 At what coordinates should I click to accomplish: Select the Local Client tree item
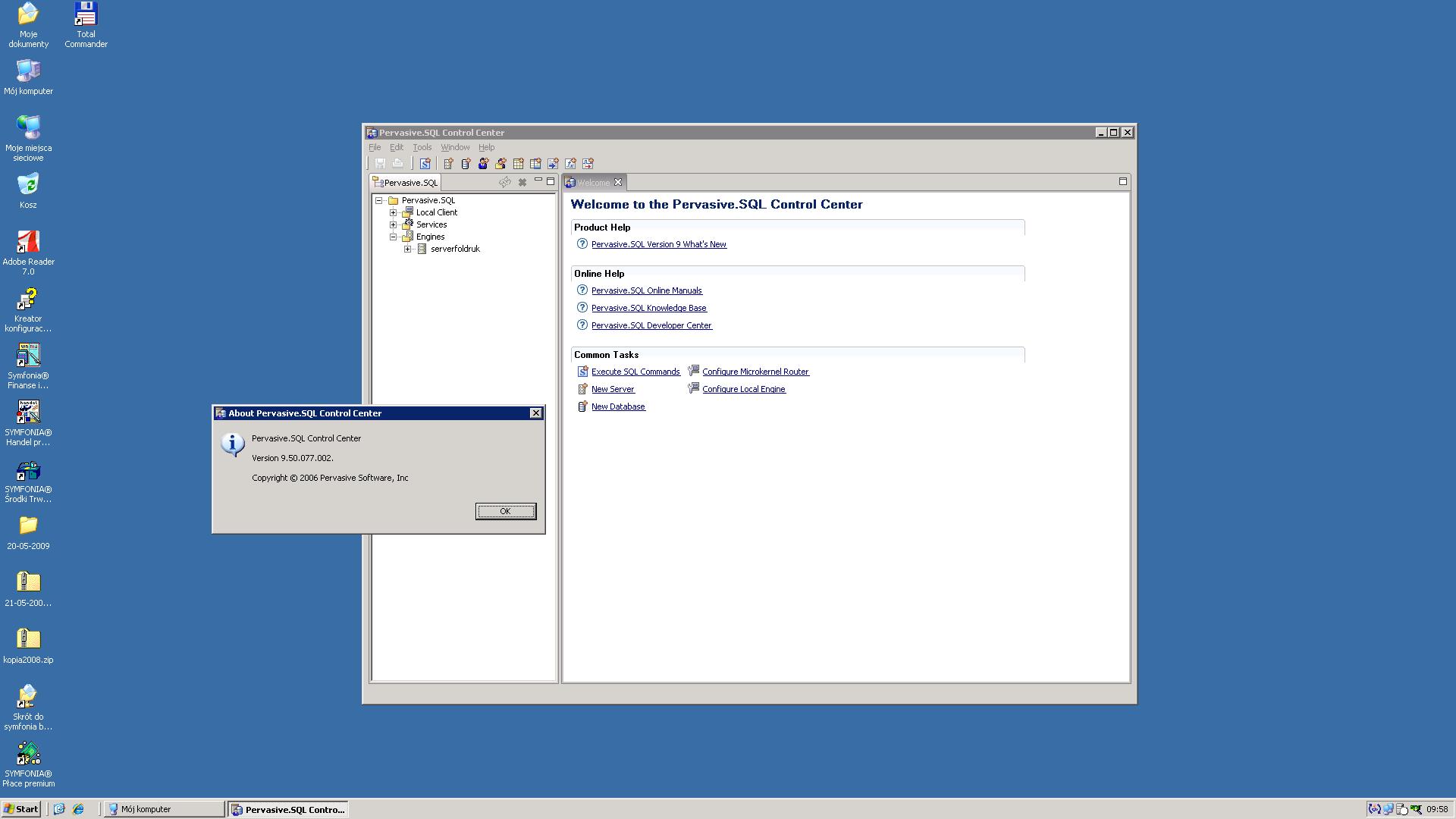click(x=436, y=212)
